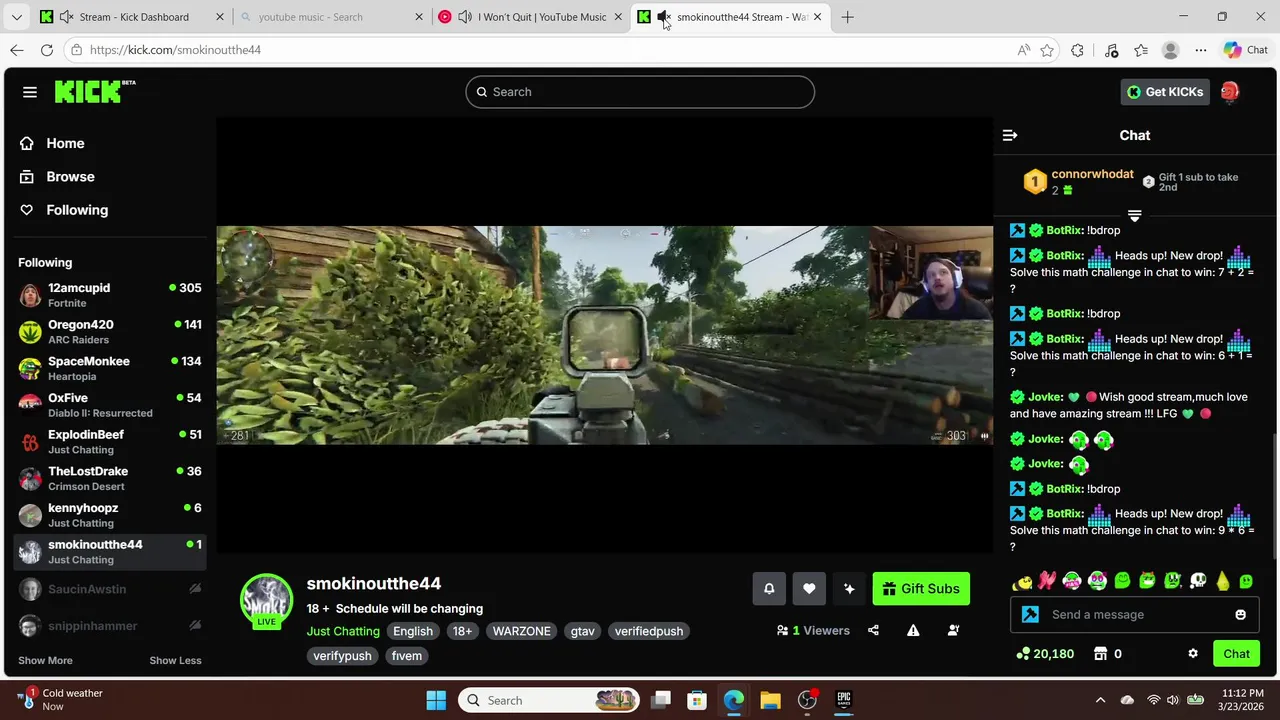1280x720 pixels.
Task: Open ExplodinBeef channel in Following list
Action: click(x=110, y=442)
